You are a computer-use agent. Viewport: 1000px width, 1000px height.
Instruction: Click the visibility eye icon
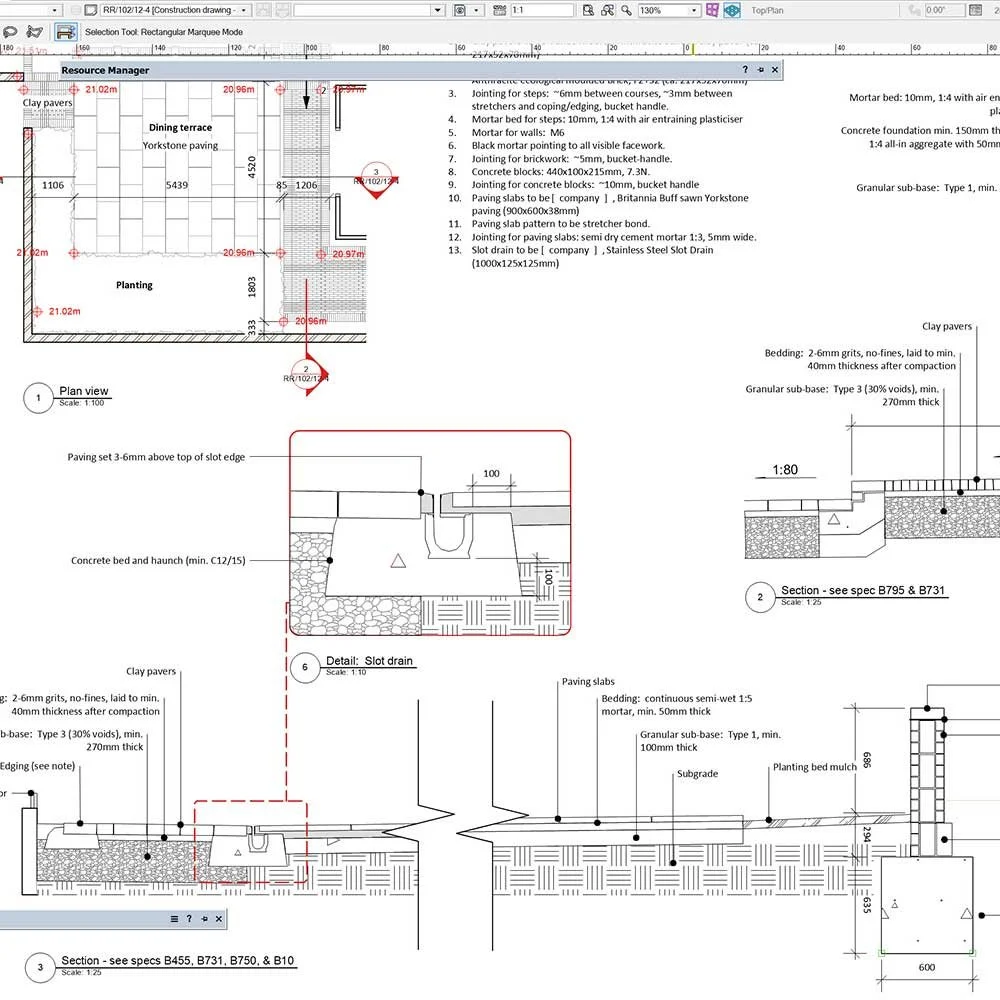pos(459,10)
